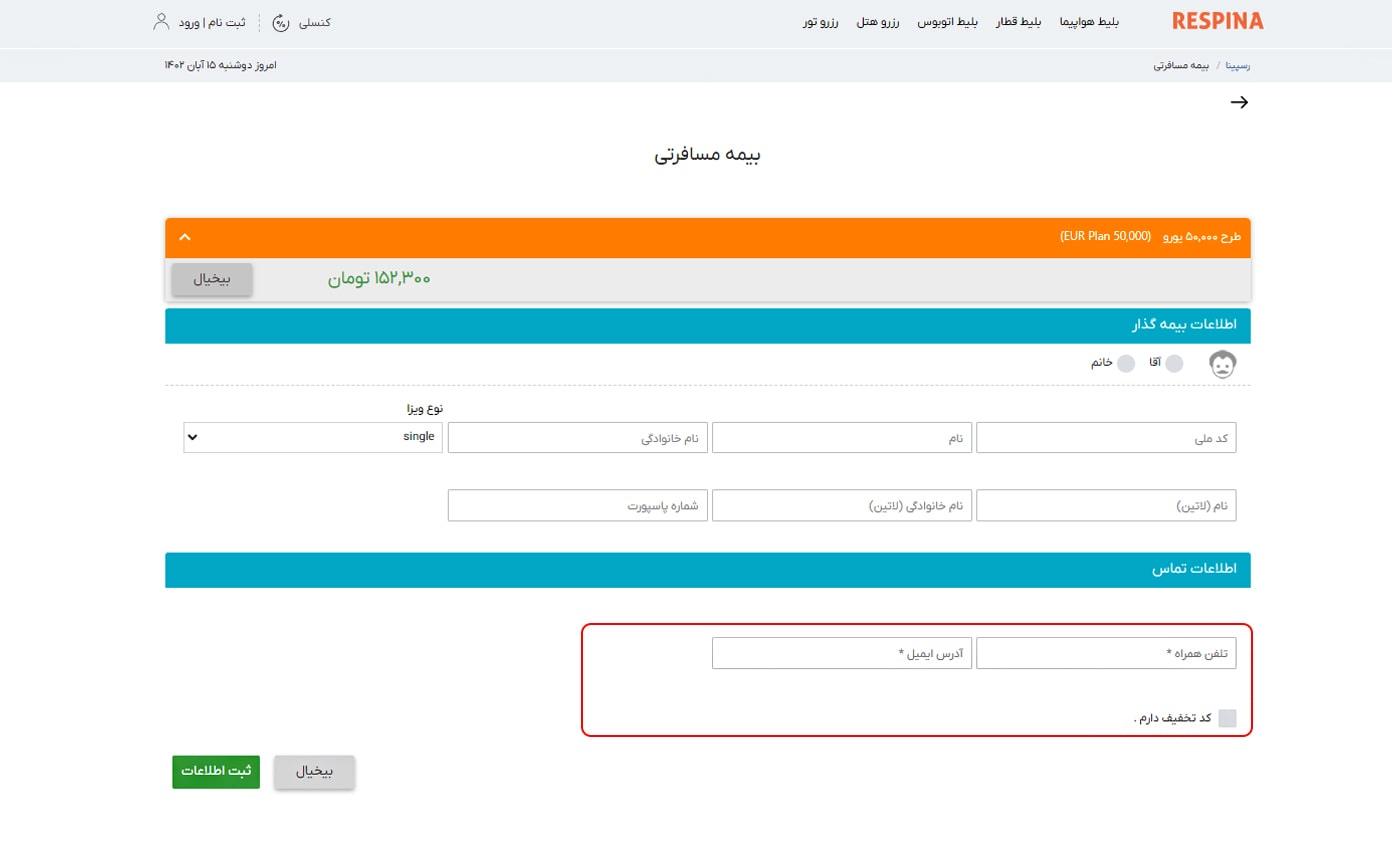Enable the کد تخفیف دارم discount checkbox
Viewport: 1392px width, 847px height.
[x=1228, y=717]
